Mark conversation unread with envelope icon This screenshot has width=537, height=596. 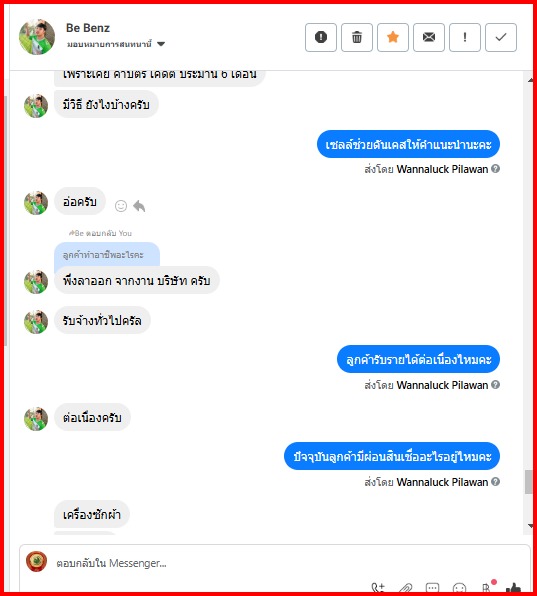pos(429,37)
